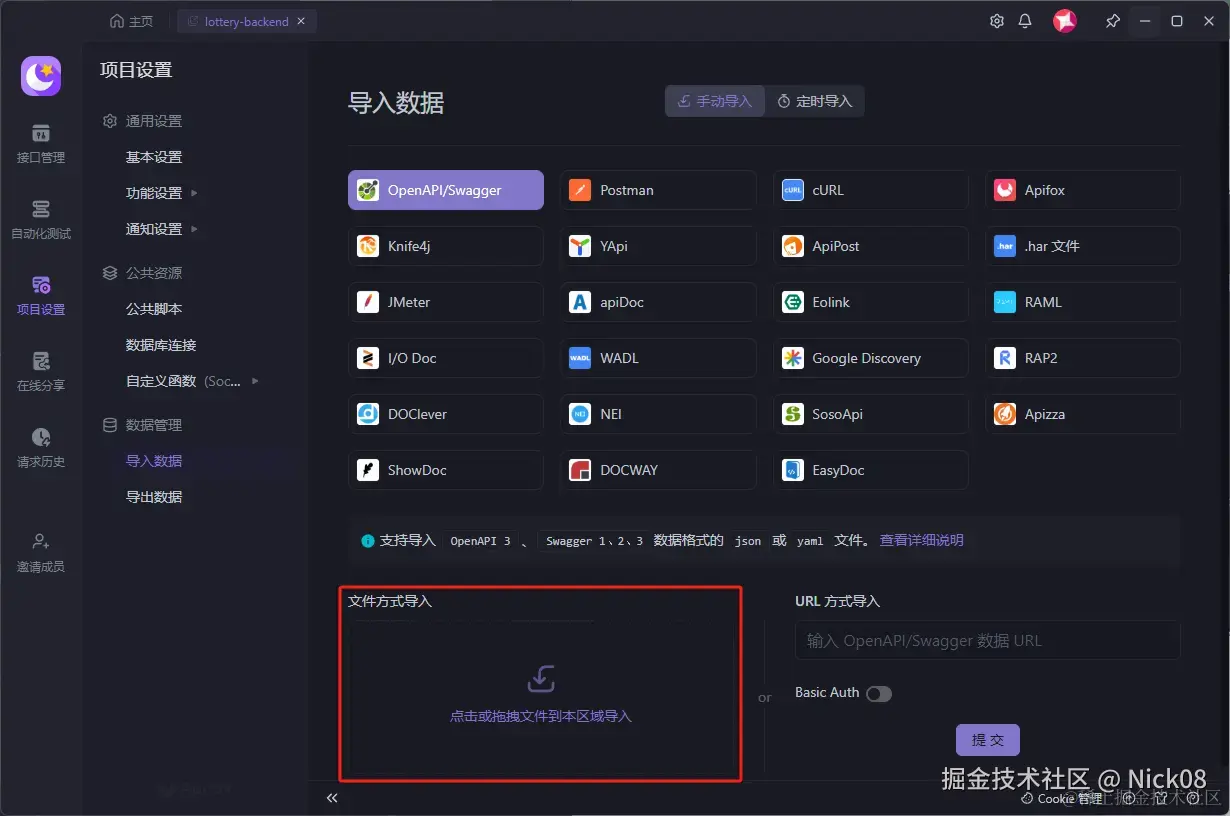Select YApi import format

coord(658,246)
